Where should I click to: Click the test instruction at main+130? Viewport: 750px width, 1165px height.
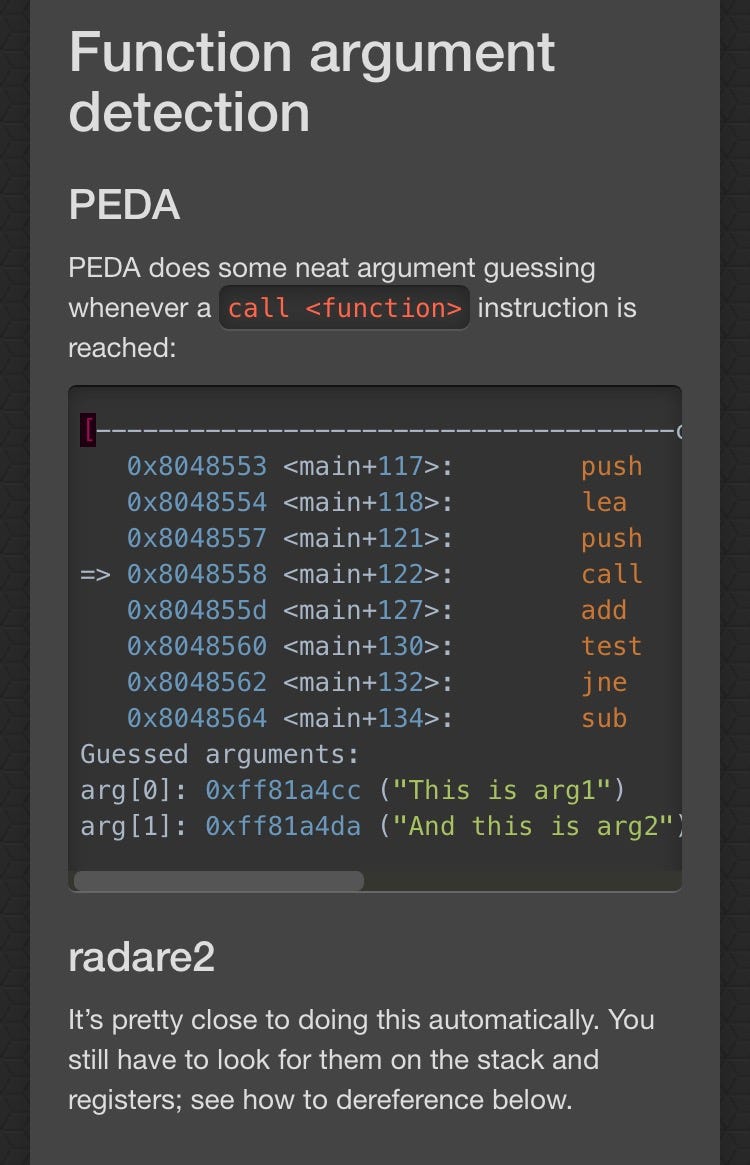pyautogui.click(x=611, y=646)
